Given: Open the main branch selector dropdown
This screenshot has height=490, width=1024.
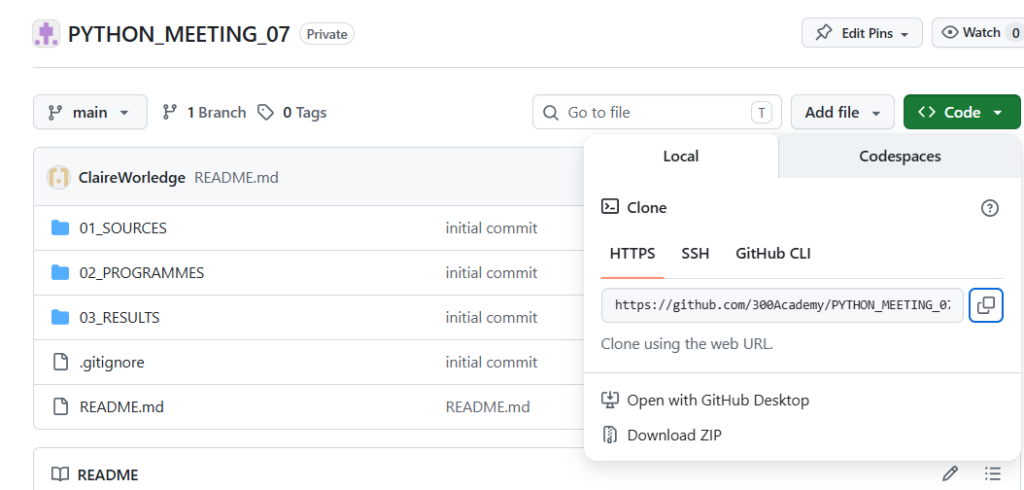Looking at the screenshot, I should tap(90, 112).
